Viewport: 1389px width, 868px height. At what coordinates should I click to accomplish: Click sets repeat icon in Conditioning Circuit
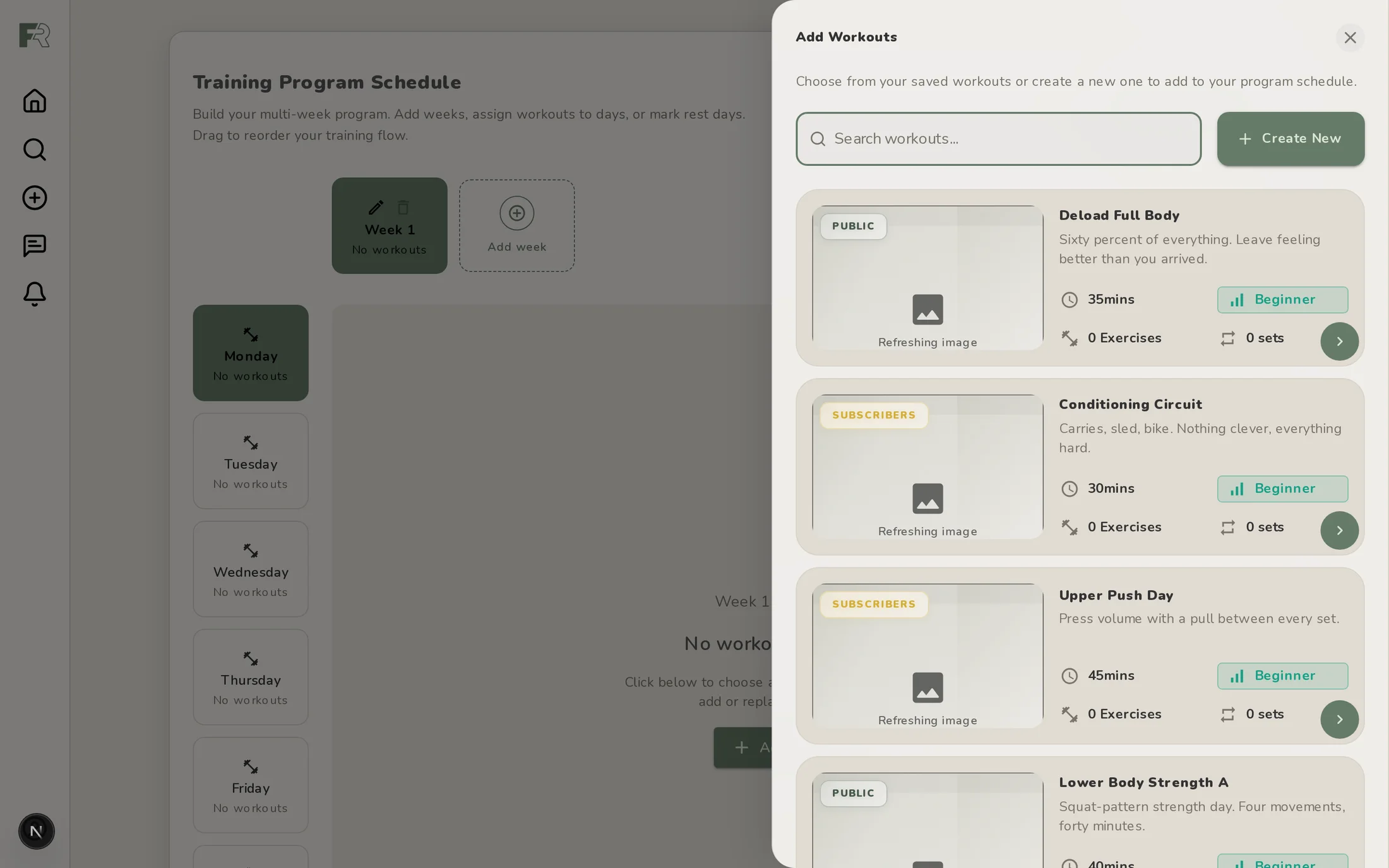pyautogui.click(x=1227, y=527)
